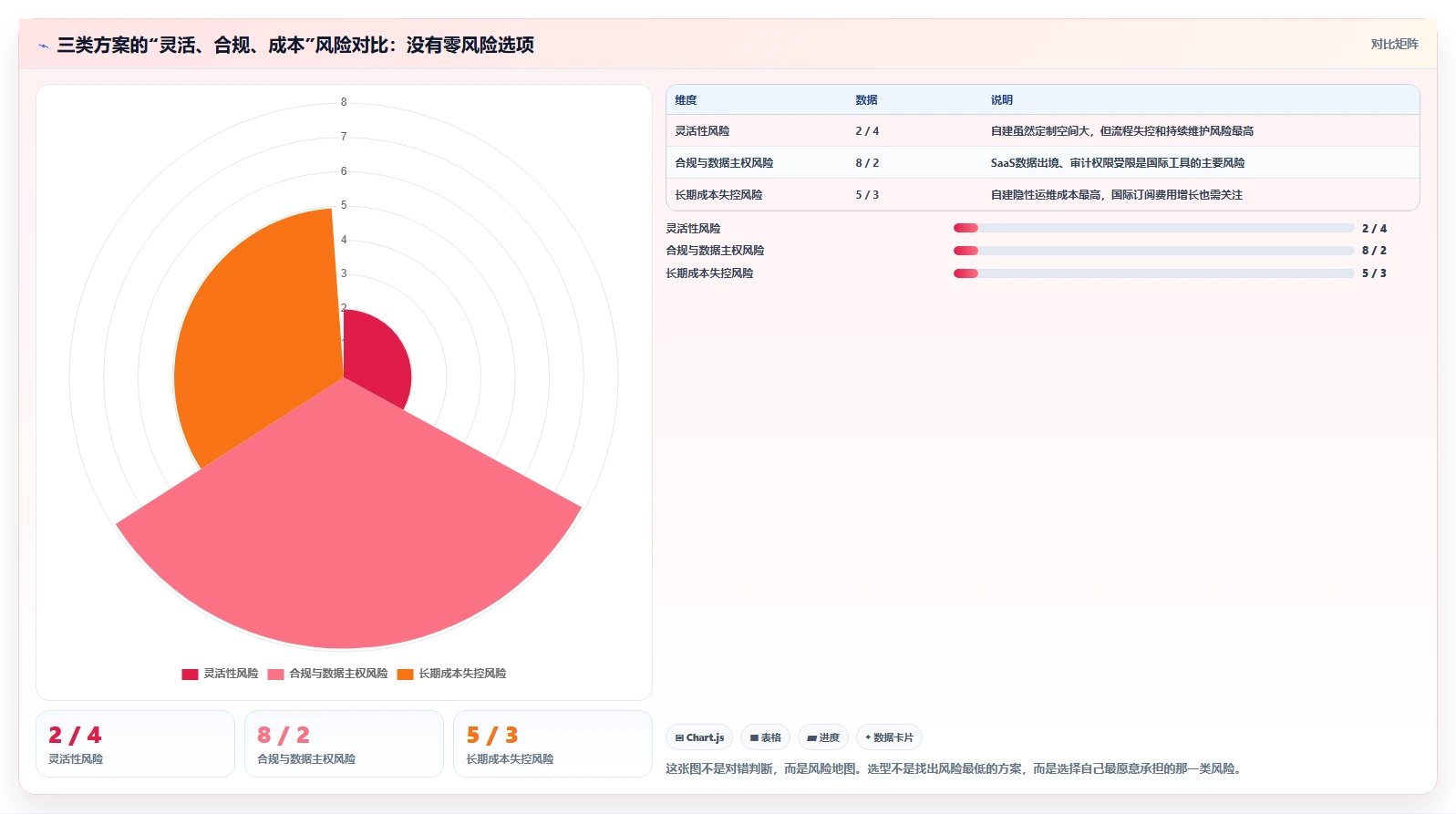Viewport: 1456px width, 814px height.
Task: Toggle 长期成本失控风险 legend swatch
Action: tap(405, 674)
